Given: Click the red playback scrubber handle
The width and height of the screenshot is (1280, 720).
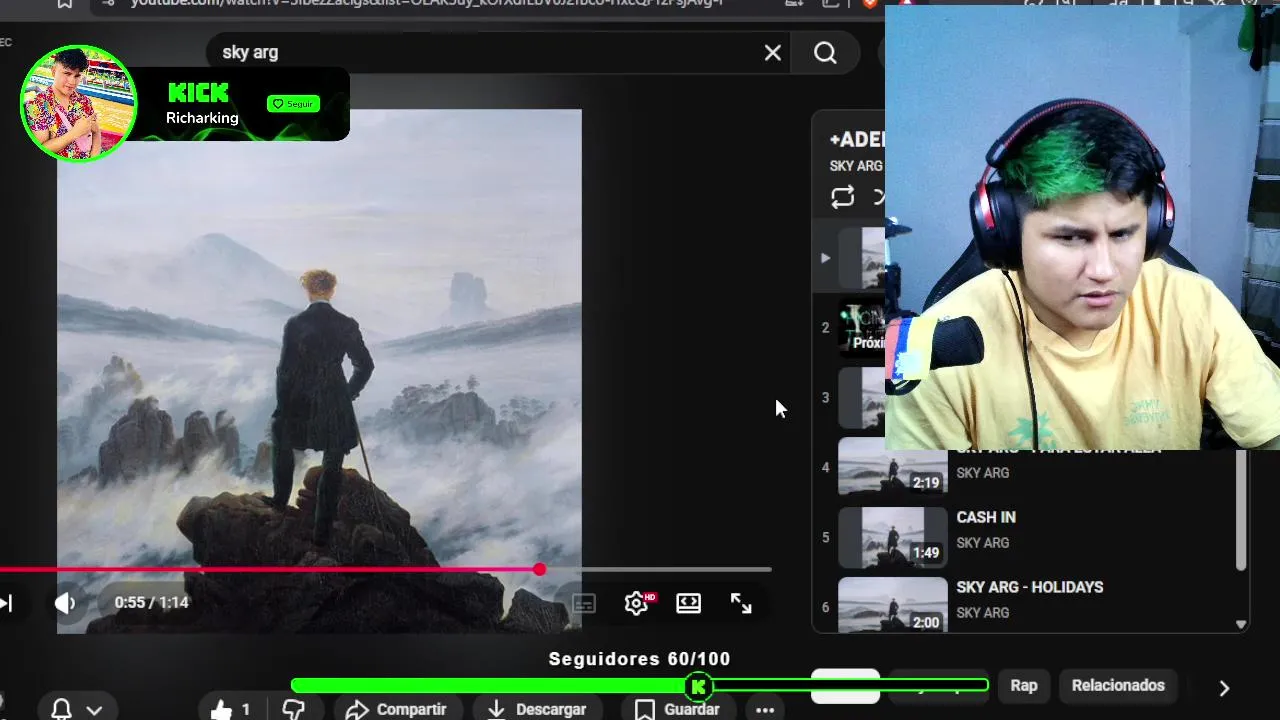Looking at the screenshot, I should tap(540, 569).
